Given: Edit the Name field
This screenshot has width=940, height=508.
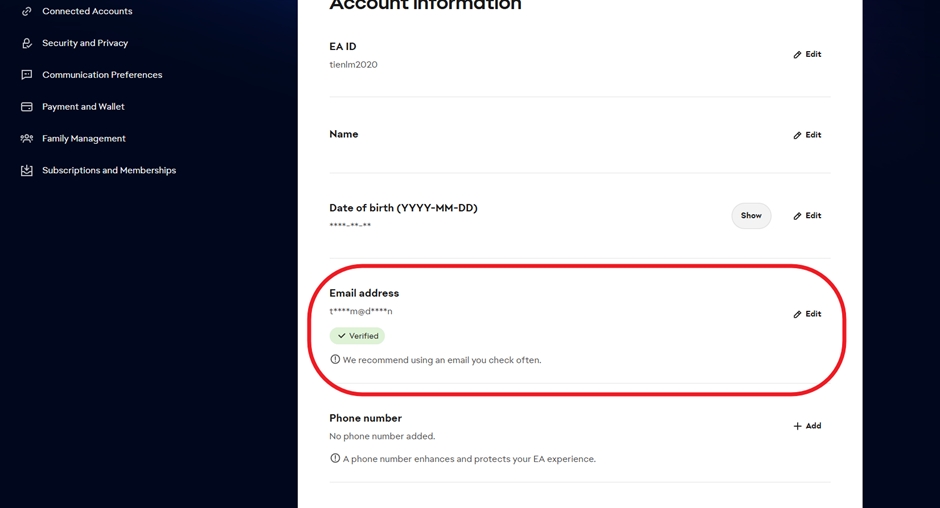Looking at the screenshot, I should click(807, 135).
